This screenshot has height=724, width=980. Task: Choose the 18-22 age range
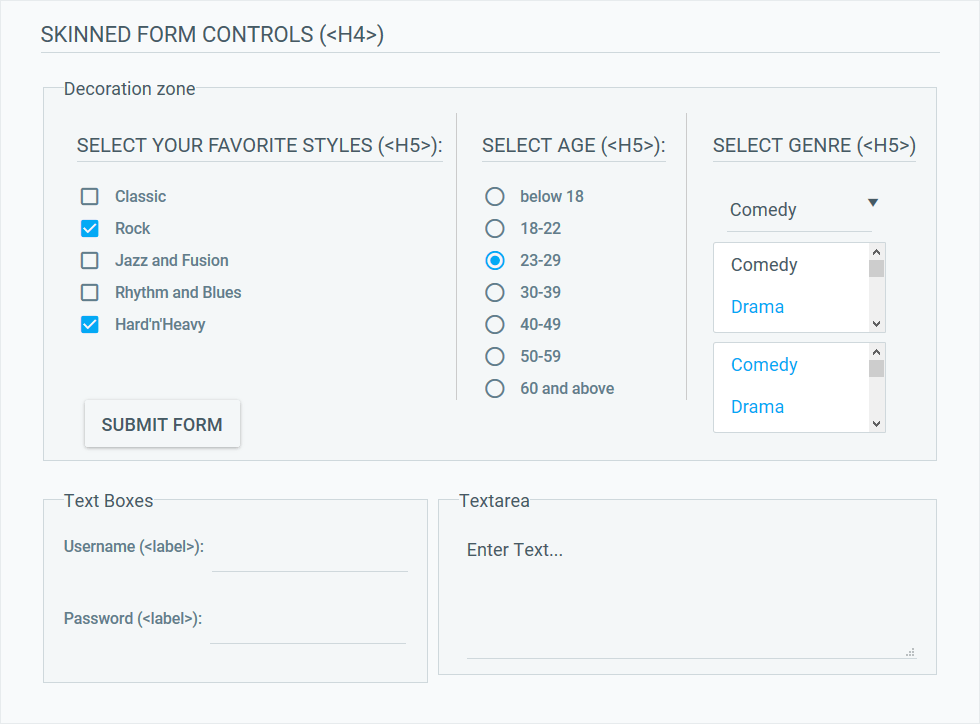(x=494, y=228)
